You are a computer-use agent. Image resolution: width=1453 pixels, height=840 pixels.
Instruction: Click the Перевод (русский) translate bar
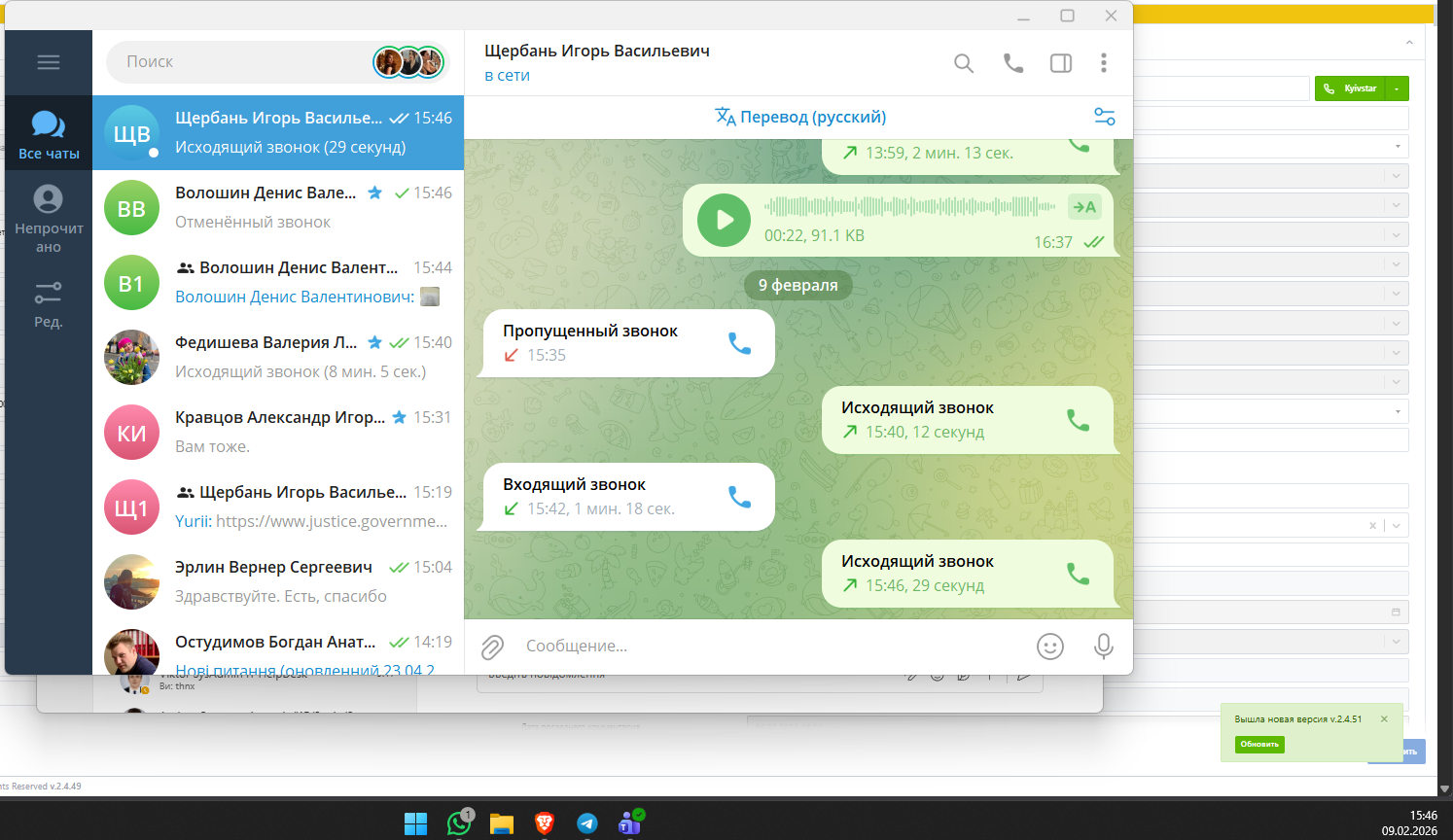(800, 117)
